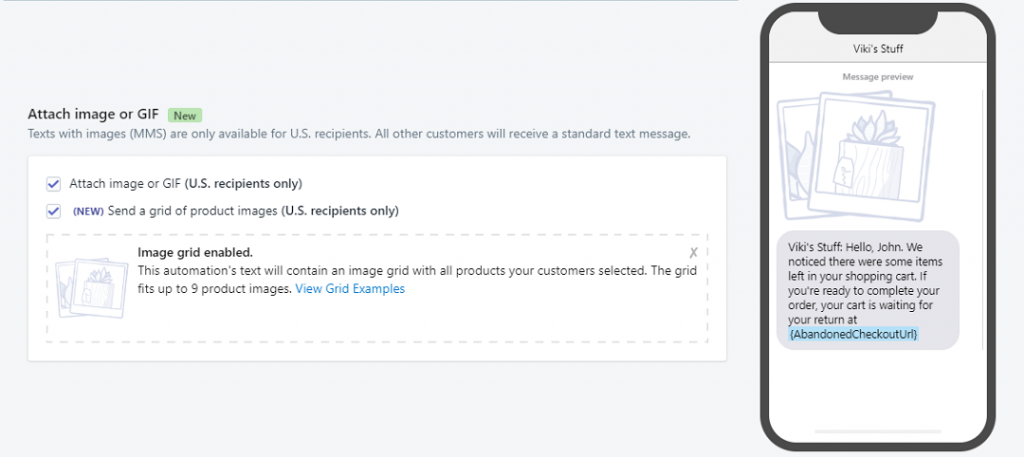Click the Image grid enabled bold title
Screen dimensions: 1024x457
pos(195,253)
